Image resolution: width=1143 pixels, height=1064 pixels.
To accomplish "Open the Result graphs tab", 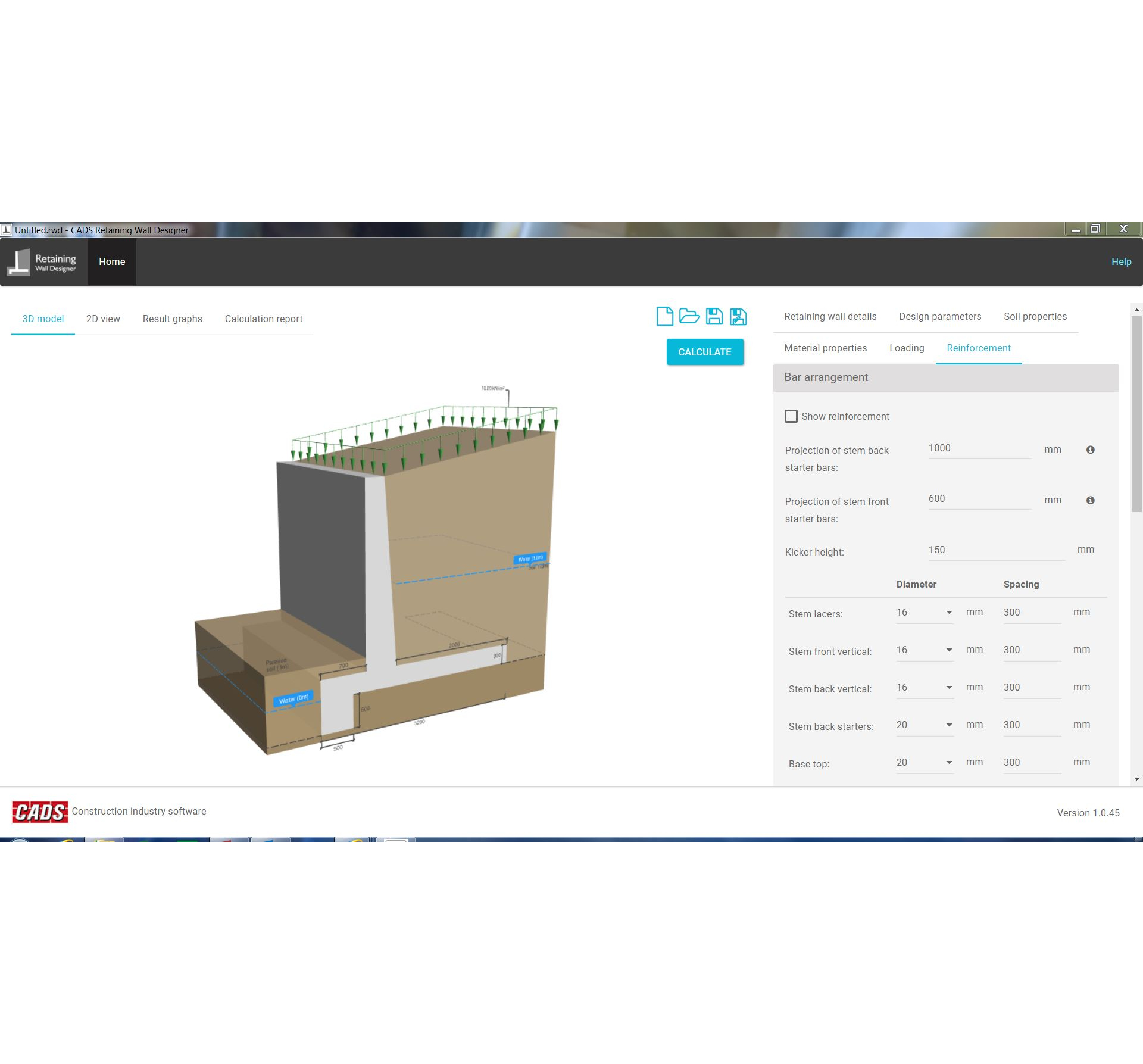I will click(x=173, y=319).
